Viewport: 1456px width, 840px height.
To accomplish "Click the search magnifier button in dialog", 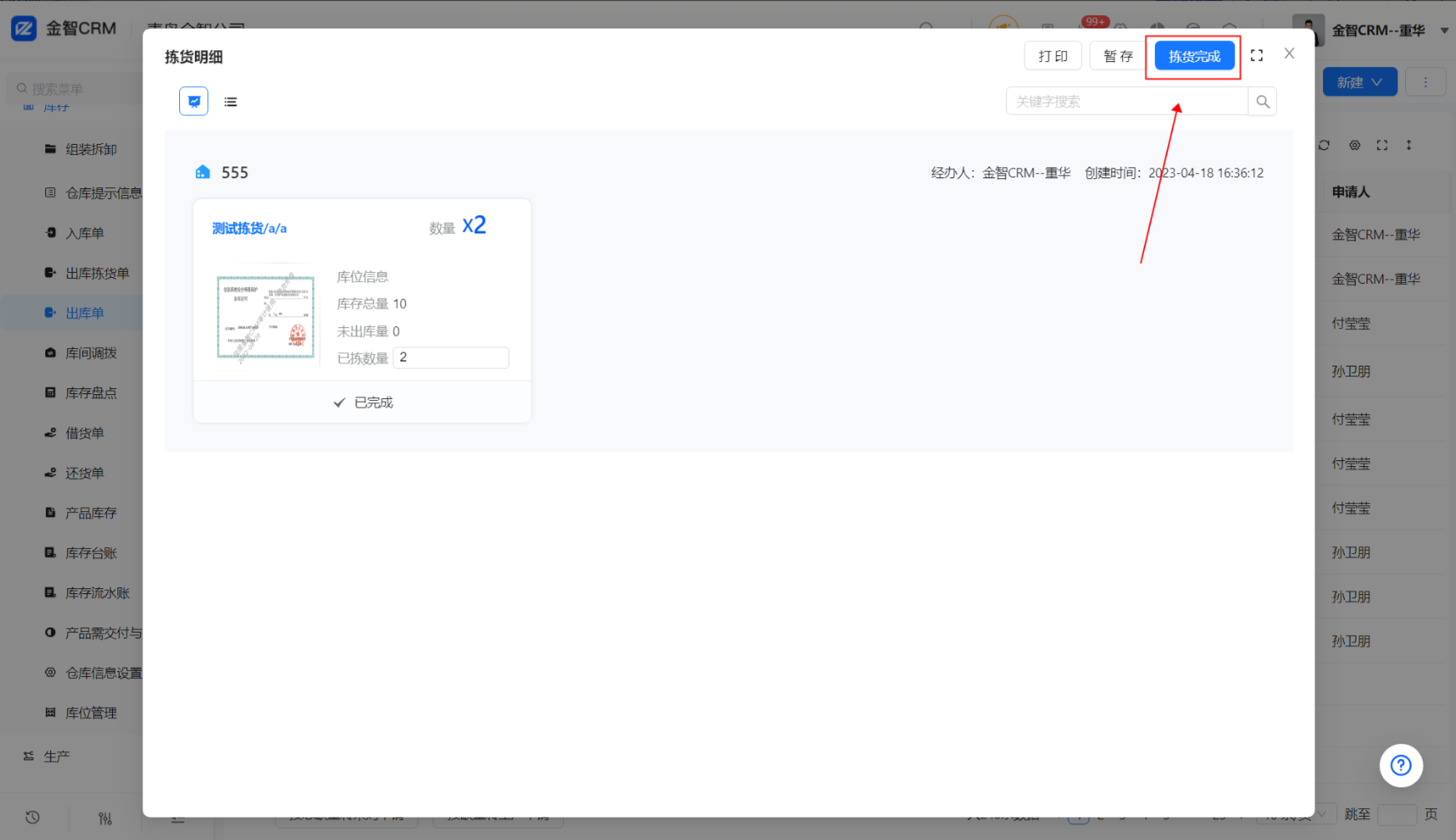I will (x=1263, y=101).
